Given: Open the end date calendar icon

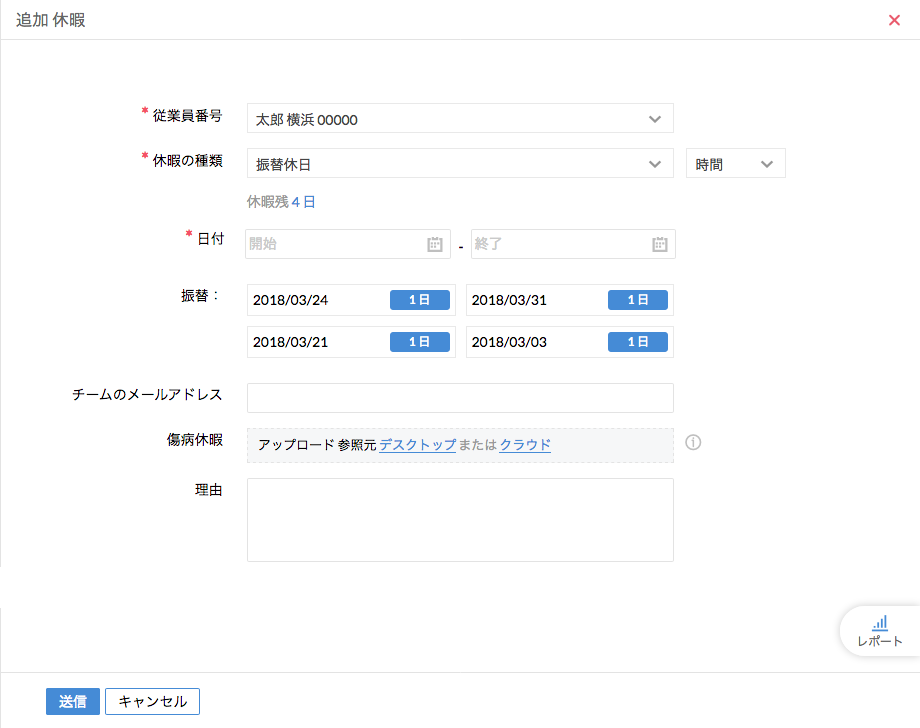Looking at the screenshot, I should pos(660,244).
